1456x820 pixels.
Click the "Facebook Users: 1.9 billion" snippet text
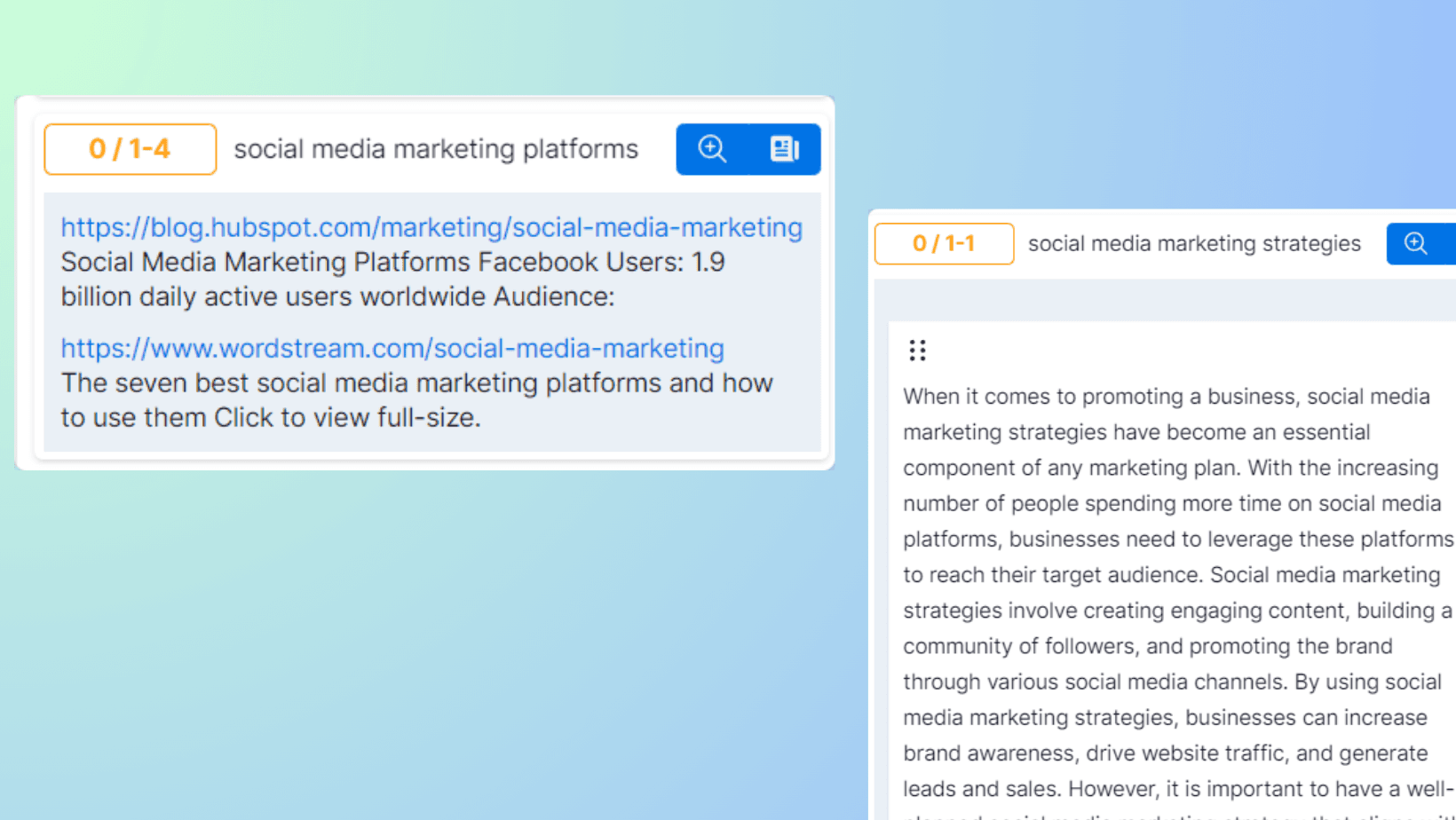(392, 280)
